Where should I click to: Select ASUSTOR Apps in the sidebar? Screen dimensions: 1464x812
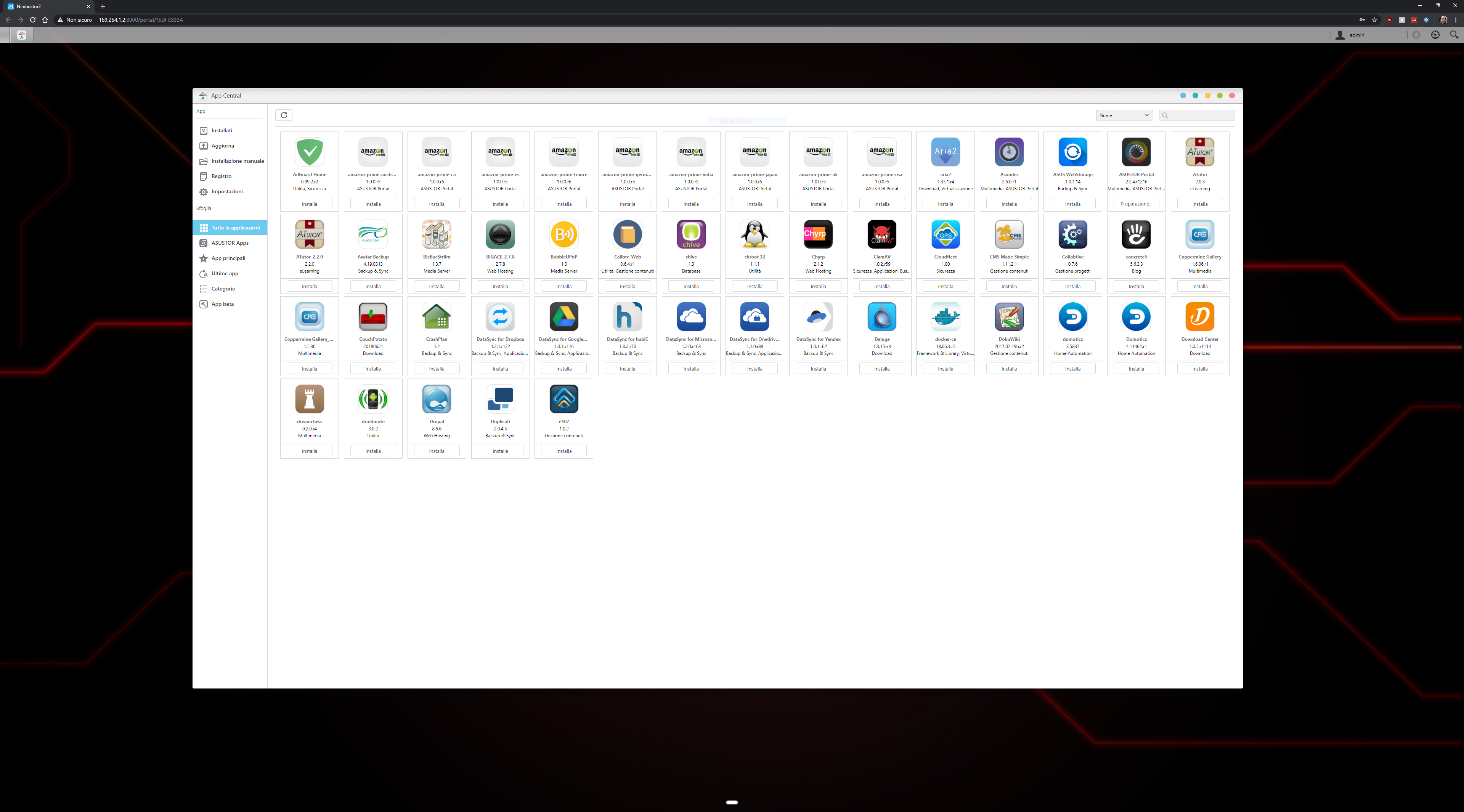tap(230, 243)
